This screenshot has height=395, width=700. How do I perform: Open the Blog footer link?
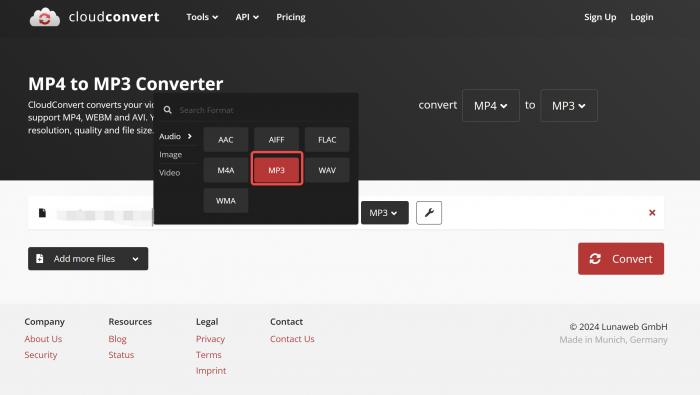pyautogui.click(x=117, y=339)
